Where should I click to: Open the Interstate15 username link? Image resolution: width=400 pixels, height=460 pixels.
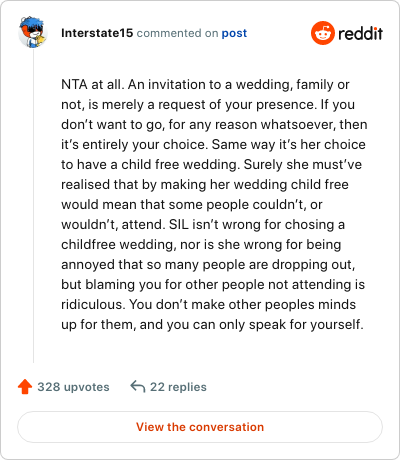97,33
